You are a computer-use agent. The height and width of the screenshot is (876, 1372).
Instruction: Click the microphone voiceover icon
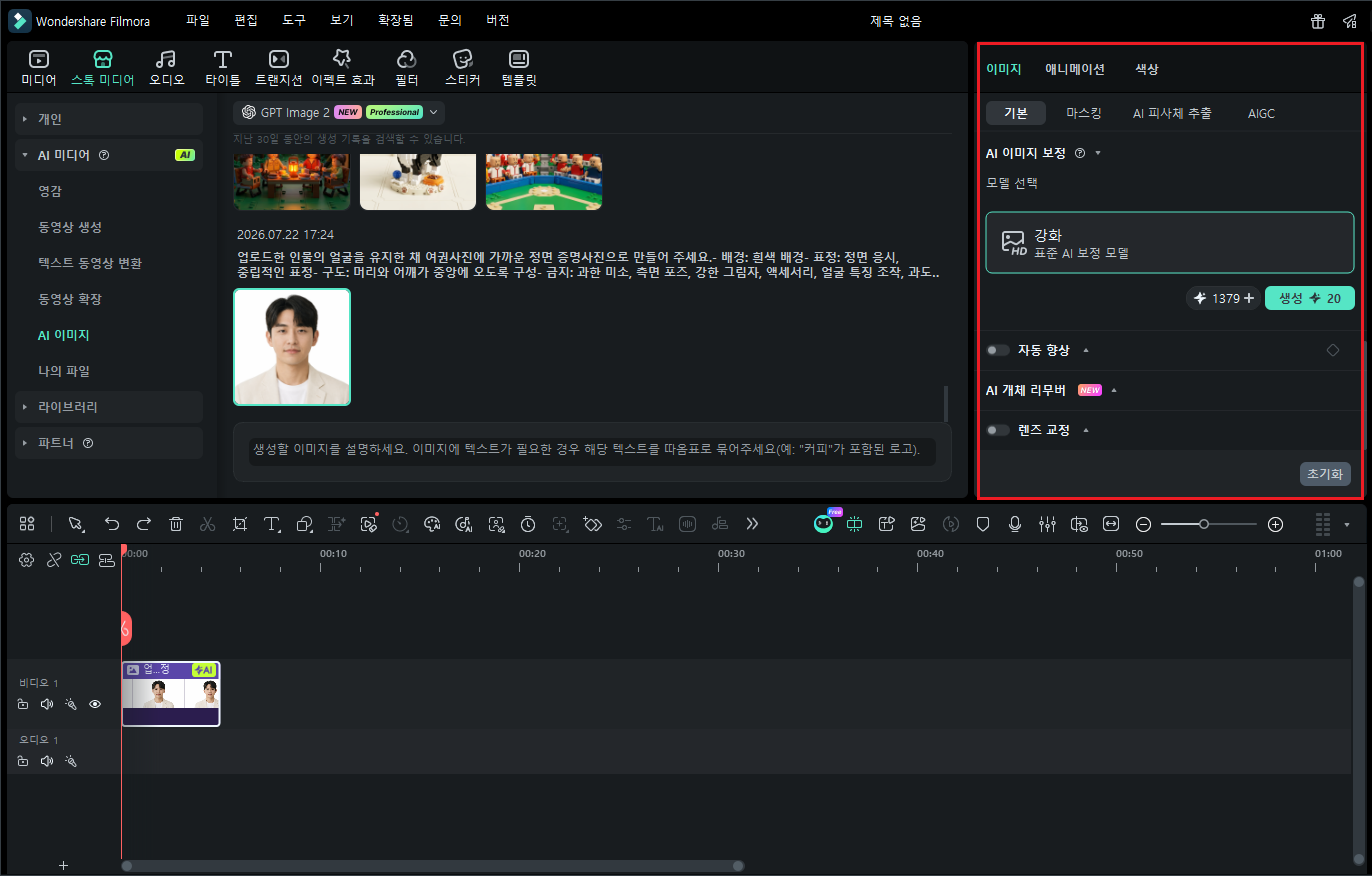point(1015,523)
